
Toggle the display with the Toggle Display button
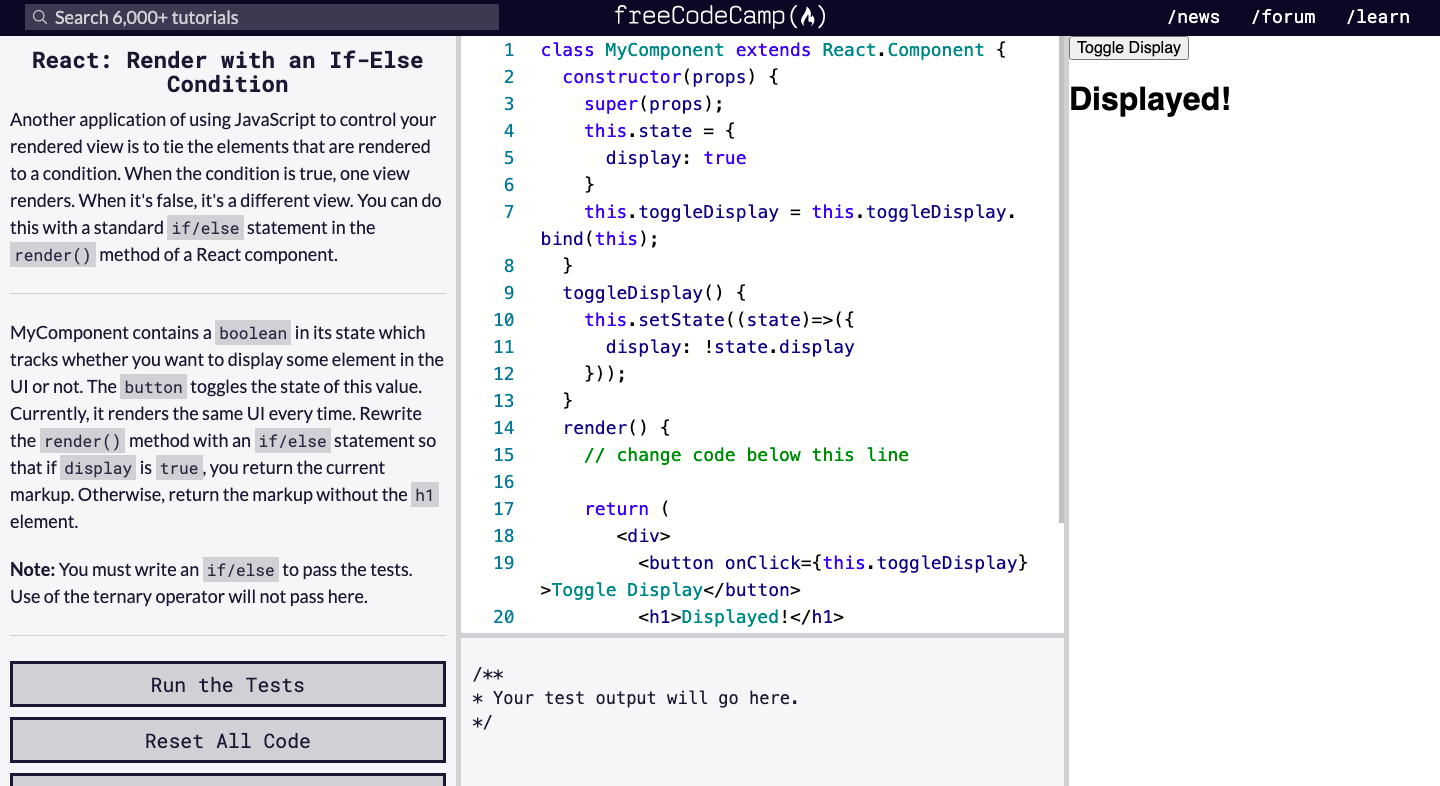[x=1128, y=47]
